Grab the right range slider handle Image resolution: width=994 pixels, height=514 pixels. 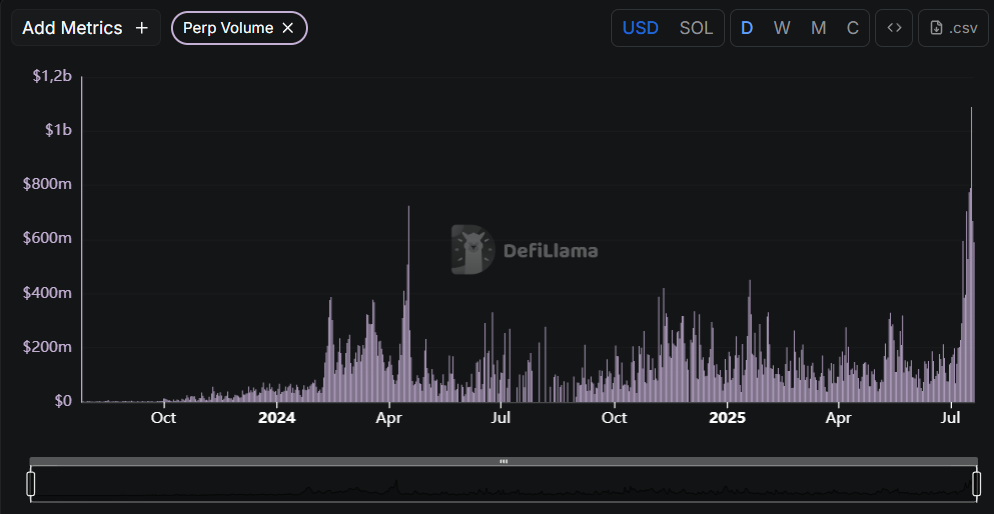point(977,484)
